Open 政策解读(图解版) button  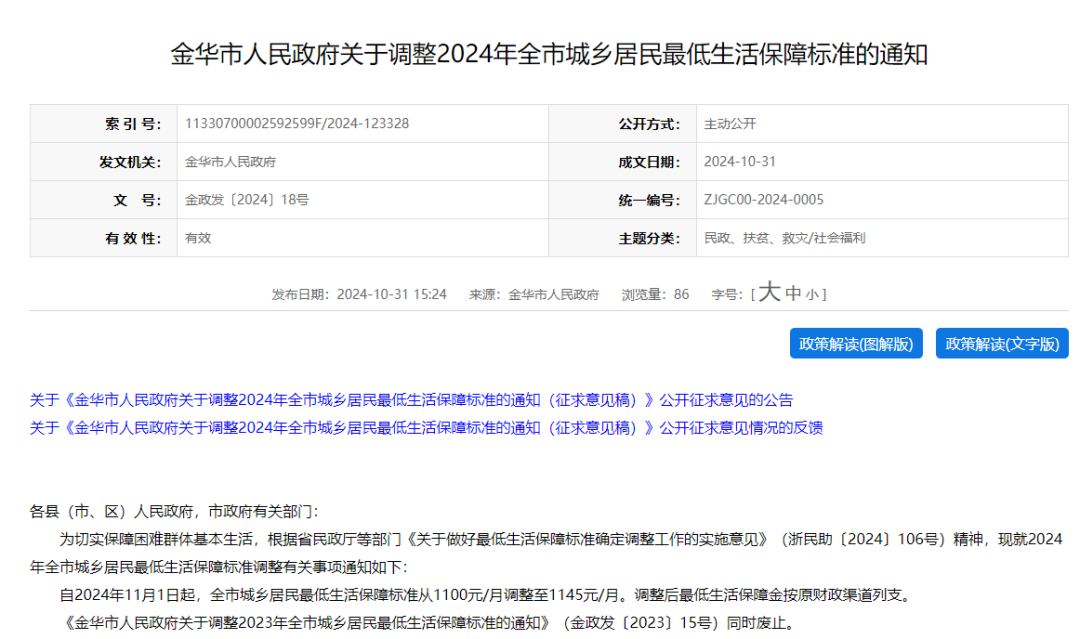(x=855, y=344)
